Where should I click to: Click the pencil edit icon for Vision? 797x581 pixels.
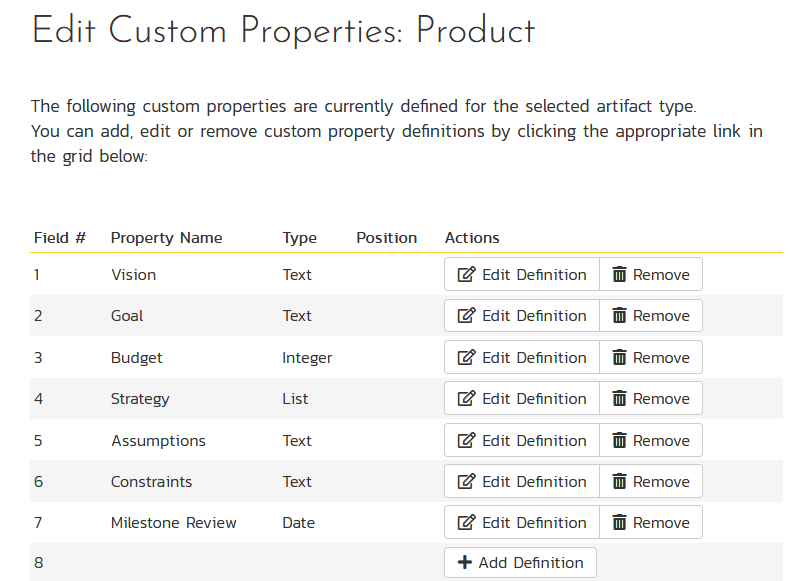[466, 275]
